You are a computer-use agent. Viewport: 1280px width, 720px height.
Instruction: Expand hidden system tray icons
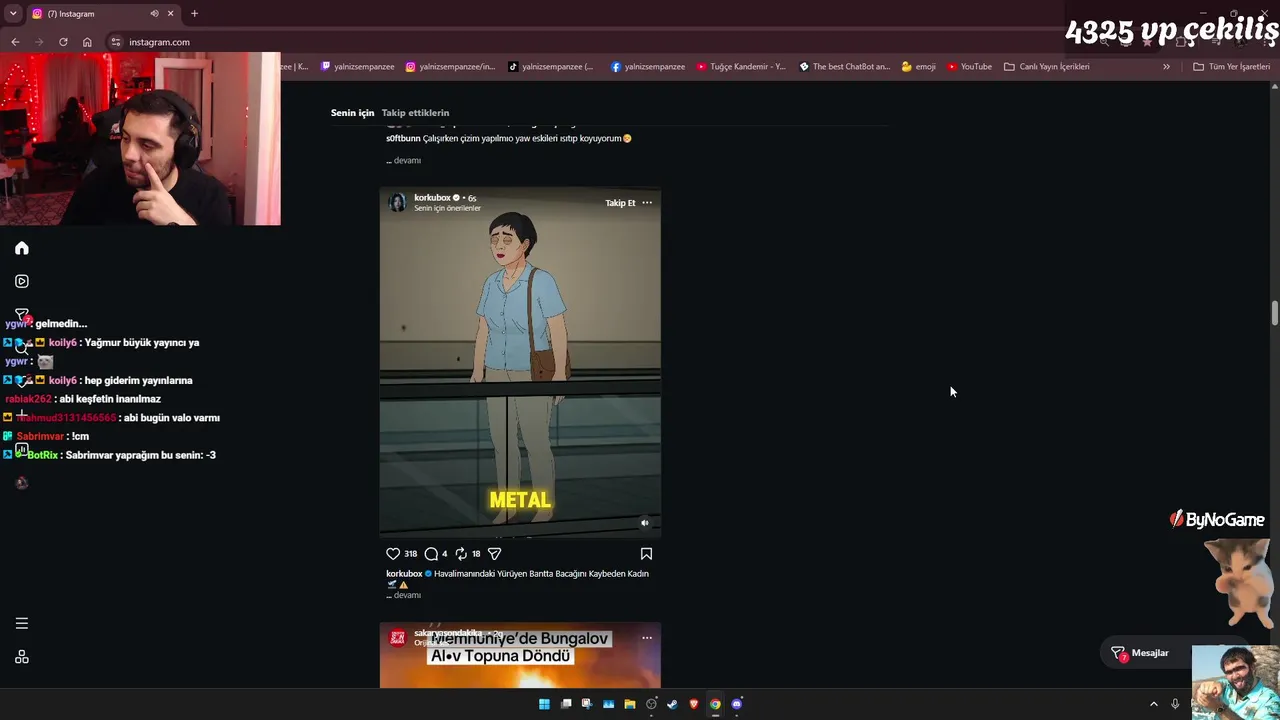tap(1153, 704)
